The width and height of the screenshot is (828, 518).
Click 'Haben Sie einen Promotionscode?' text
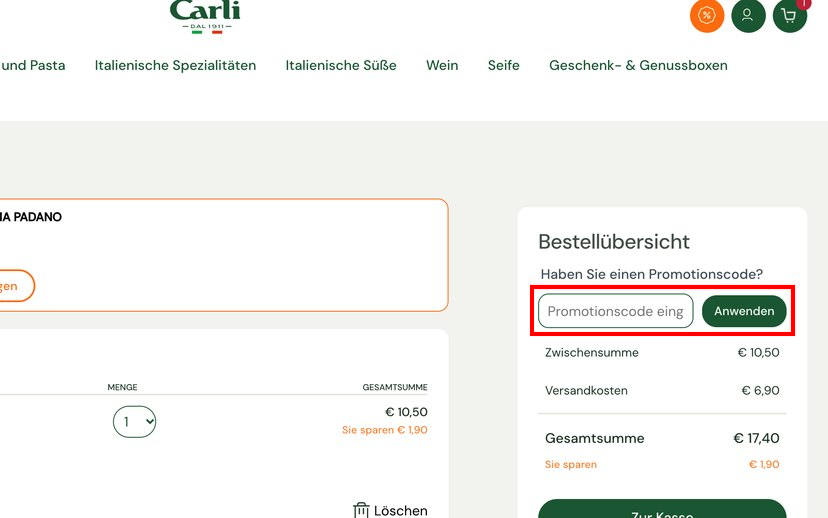[652, 274]
